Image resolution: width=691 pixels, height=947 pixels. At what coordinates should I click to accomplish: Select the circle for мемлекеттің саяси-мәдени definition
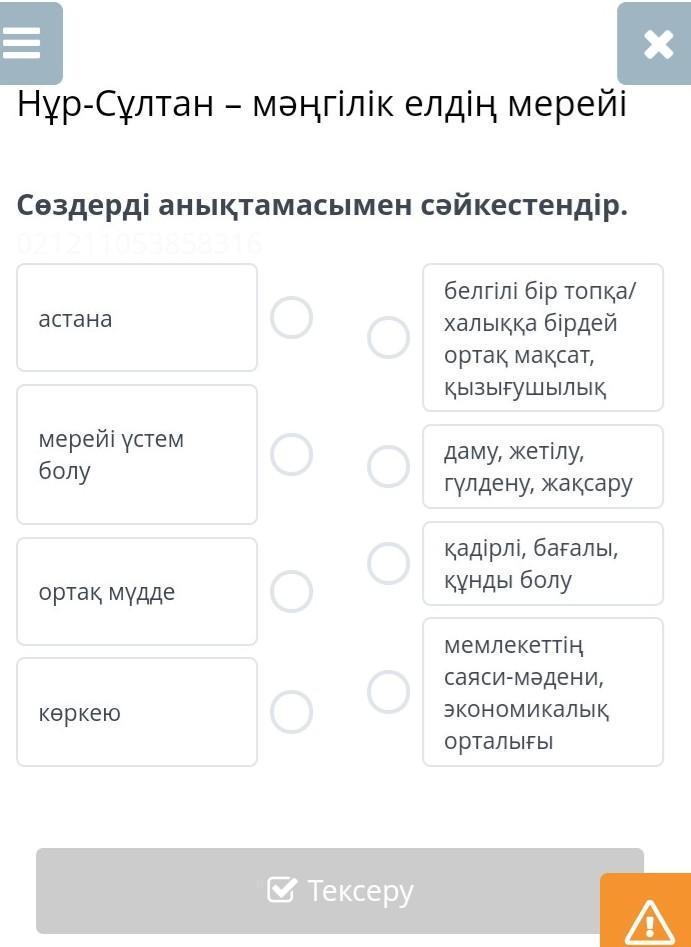[x=388, y=691]
